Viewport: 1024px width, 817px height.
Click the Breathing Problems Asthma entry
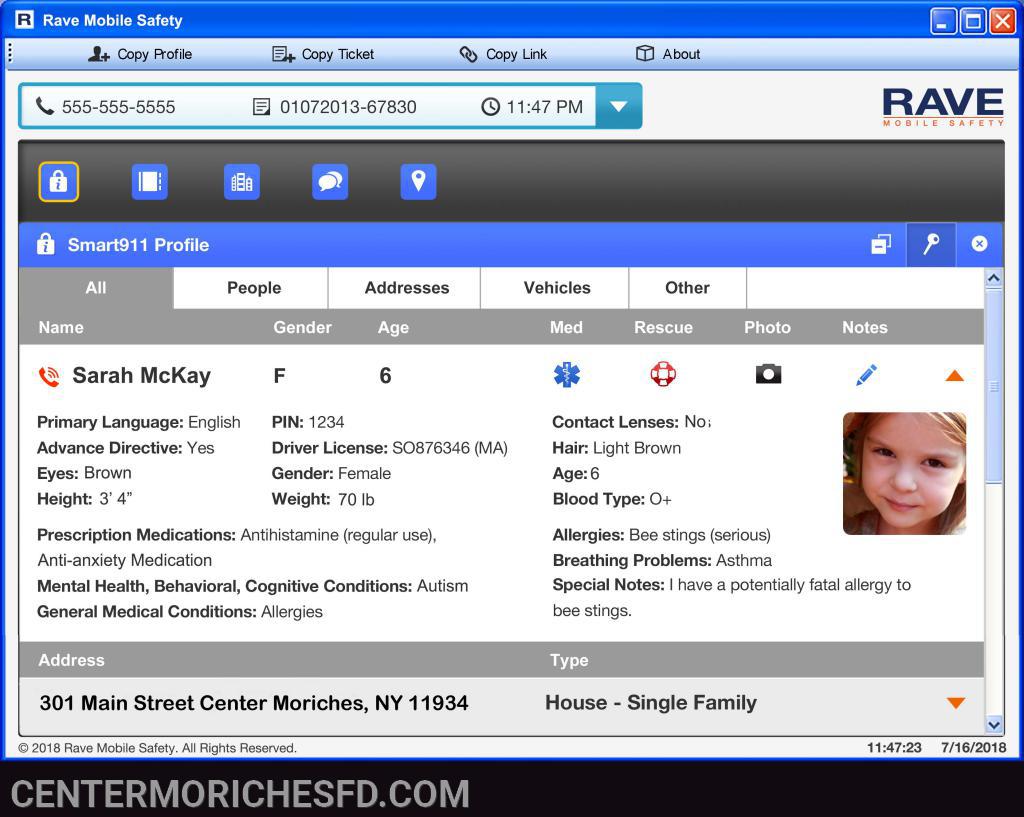(662, 560)
